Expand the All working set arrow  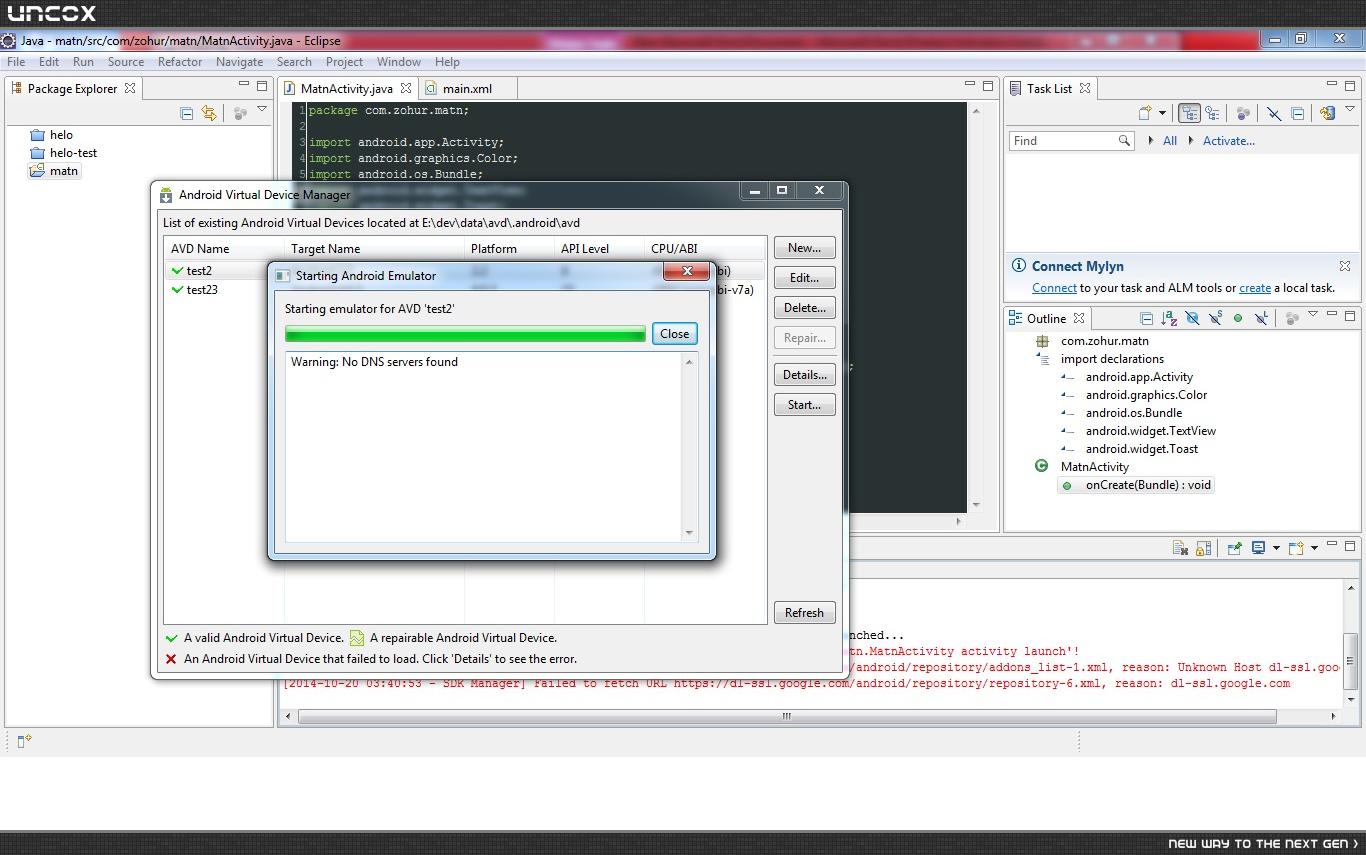tap(1151, 141)
